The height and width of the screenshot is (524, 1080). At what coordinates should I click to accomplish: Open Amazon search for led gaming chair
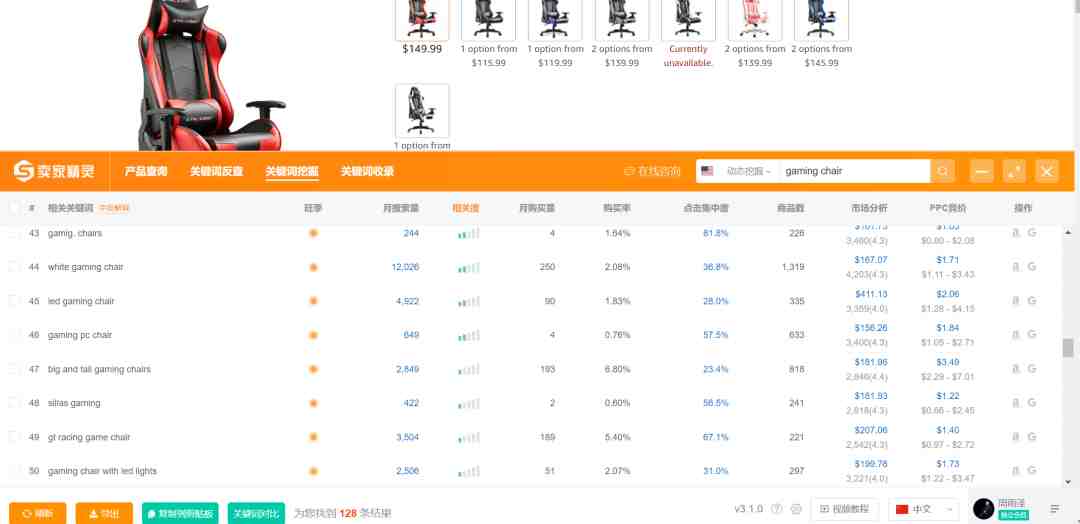[1015, 301]
